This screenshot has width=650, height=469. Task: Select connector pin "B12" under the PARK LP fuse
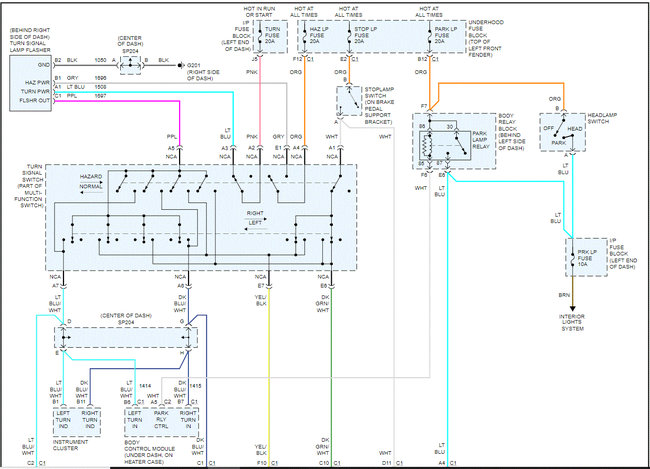(x=422, y=59)
